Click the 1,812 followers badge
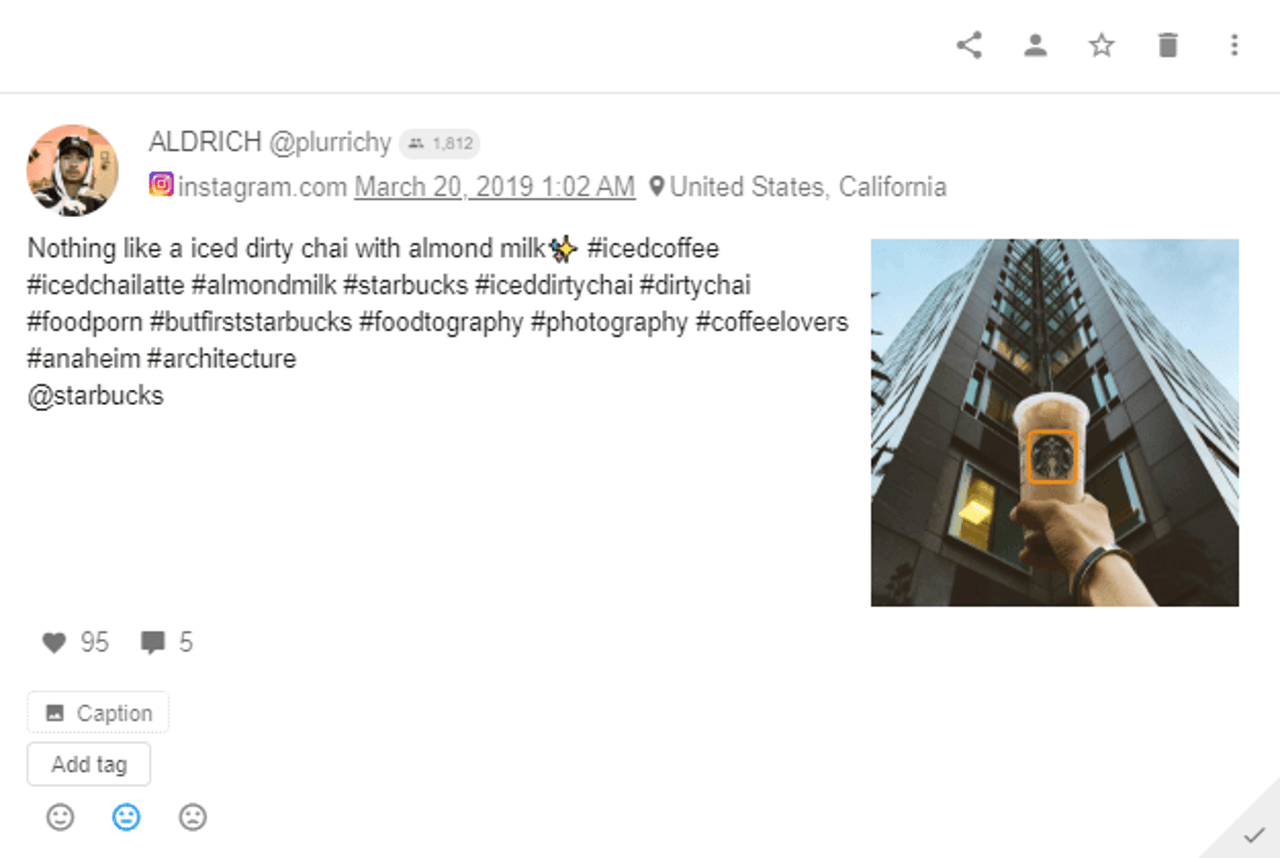 pos(440,144)
